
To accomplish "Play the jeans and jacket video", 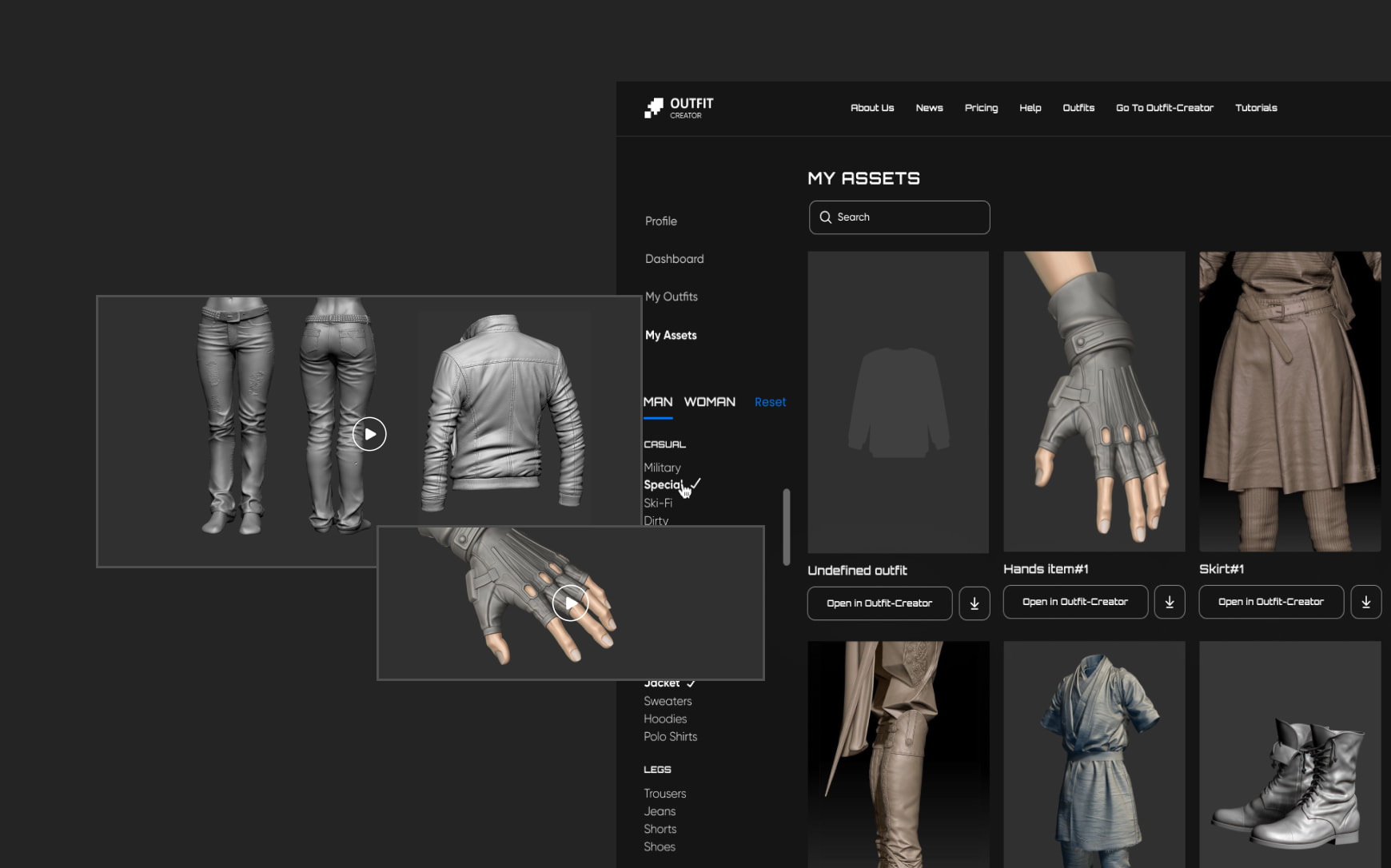I will tap(369, 434).
